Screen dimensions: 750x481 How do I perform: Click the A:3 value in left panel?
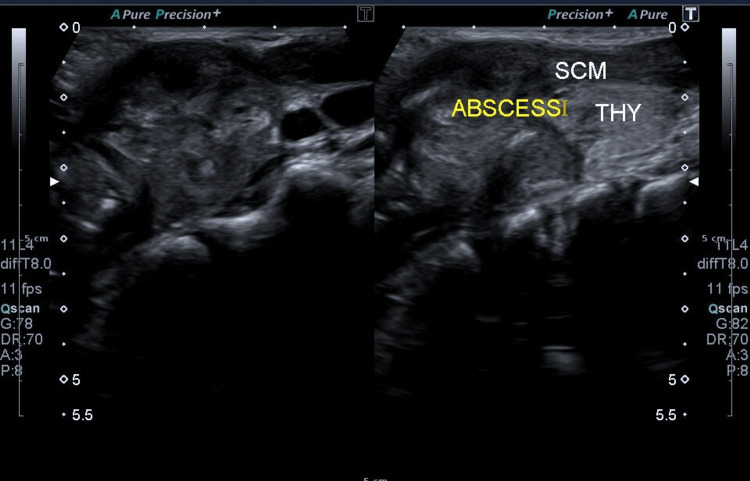coord(11,355)
